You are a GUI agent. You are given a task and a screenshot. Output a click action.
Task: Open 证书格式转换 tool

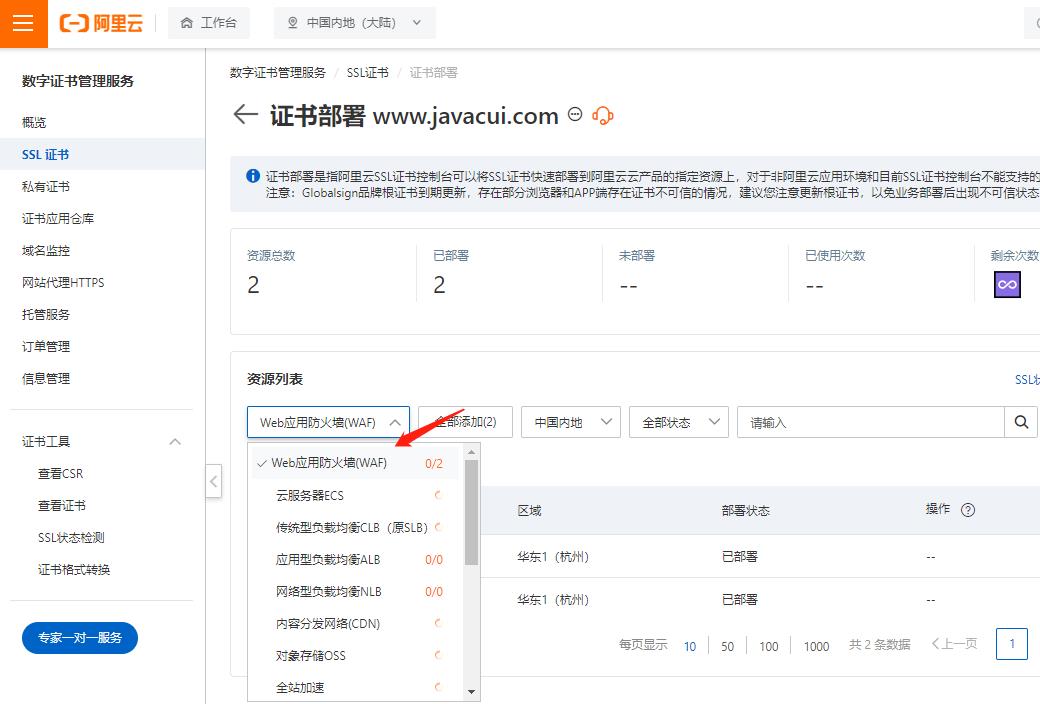[74, 569]
